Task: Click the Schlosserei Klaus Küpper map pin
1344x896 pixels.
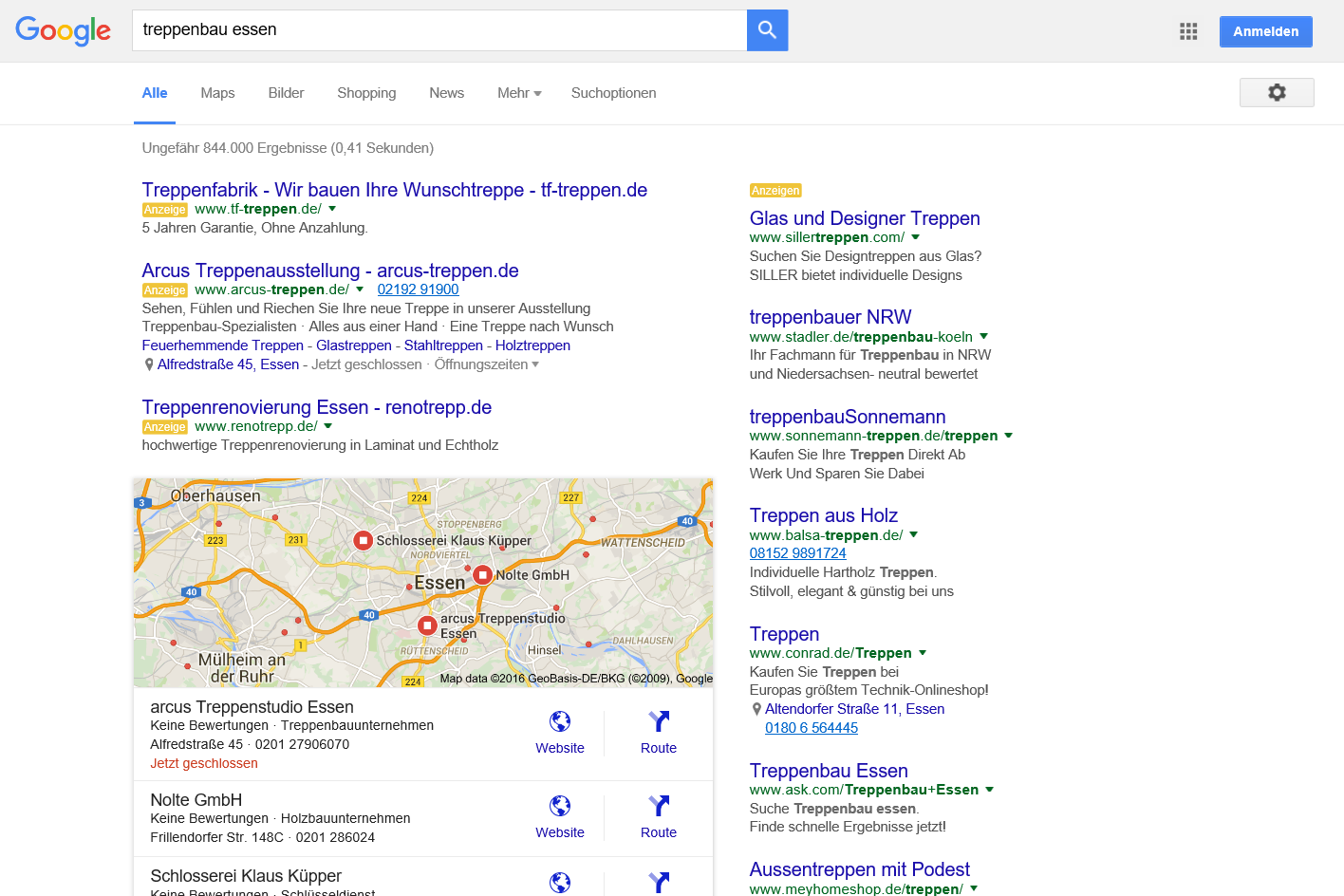Action: coord(363,540)
